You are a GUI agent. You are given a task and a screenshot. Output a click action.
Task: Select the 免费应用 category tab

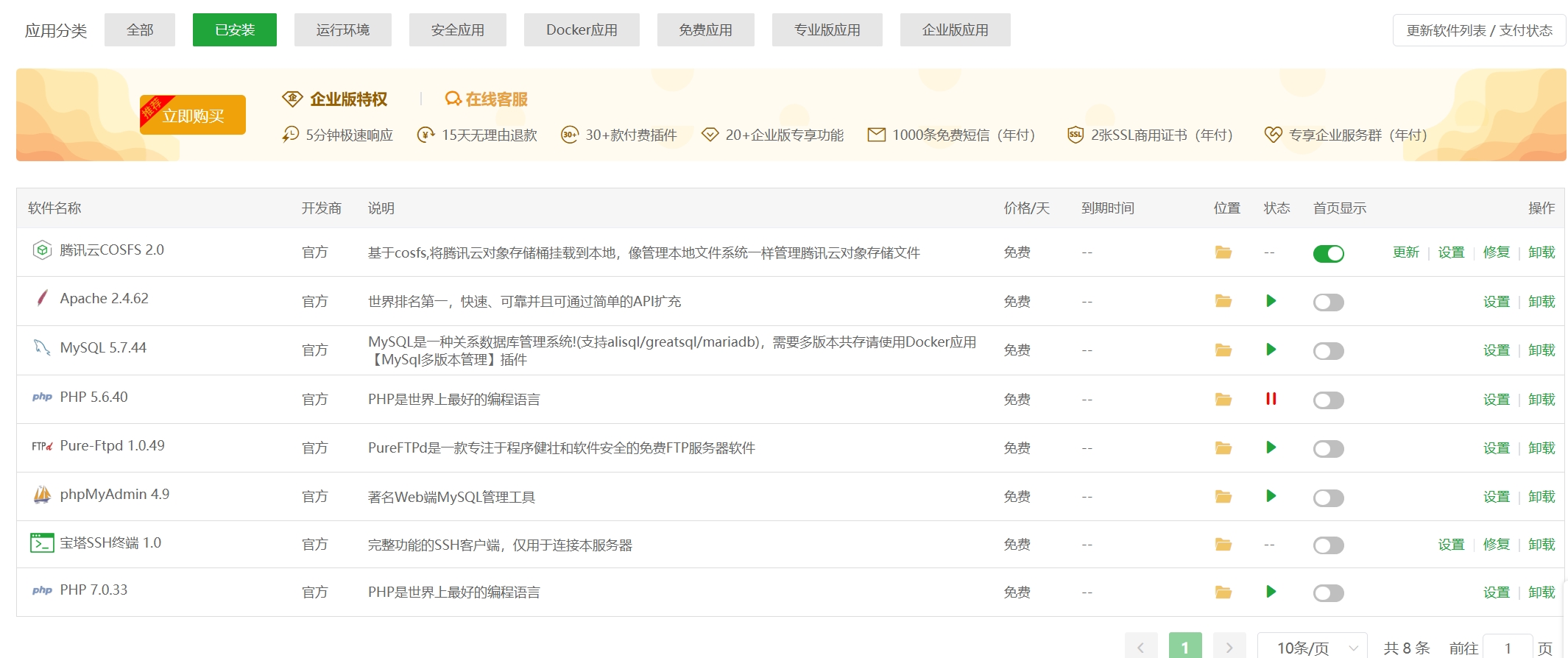pyautogui.click(x=706, y=30)
